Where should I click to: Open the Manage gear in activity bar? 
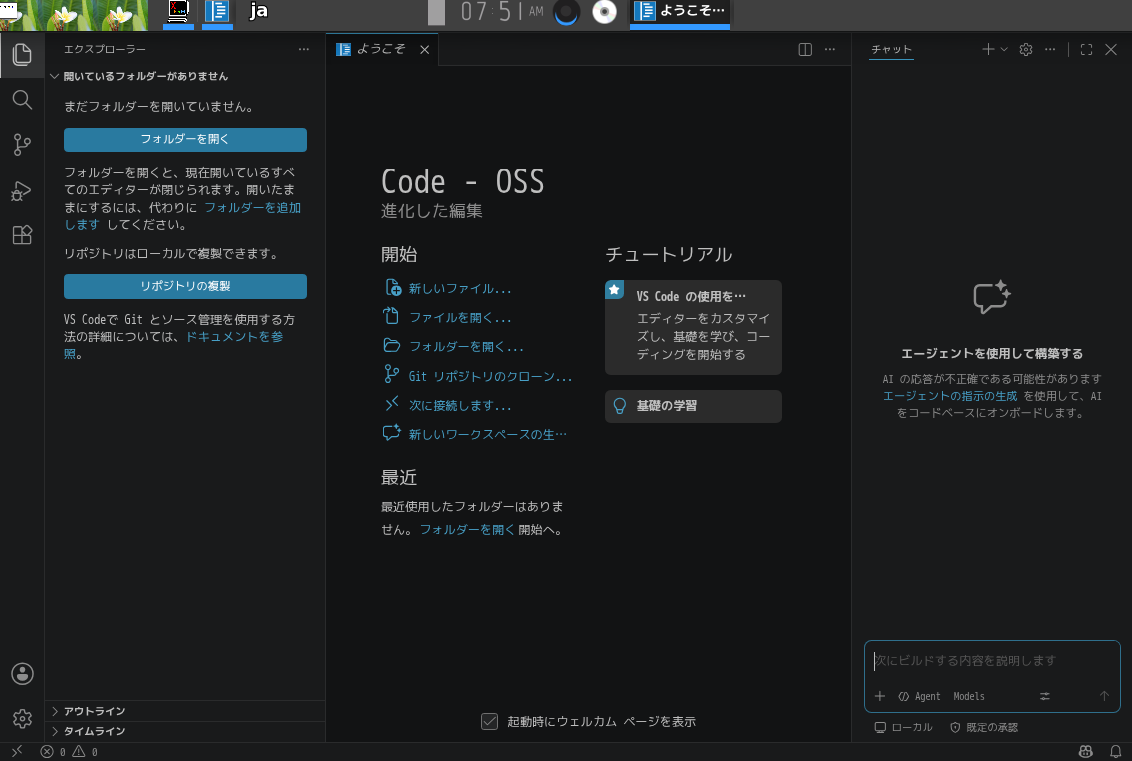click(22, 718)
